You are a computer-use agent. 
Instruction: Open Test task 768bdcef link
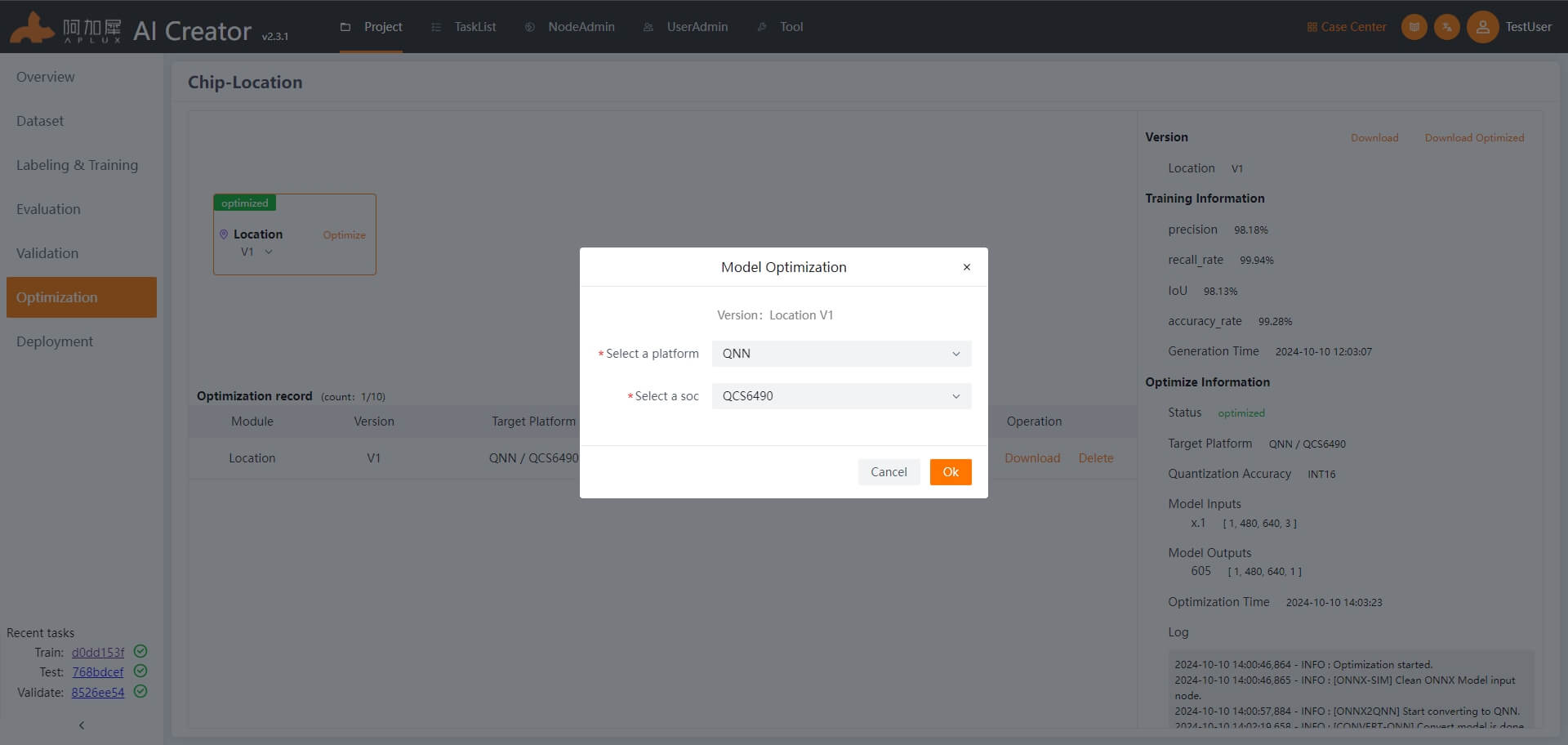tap(98, 672)
